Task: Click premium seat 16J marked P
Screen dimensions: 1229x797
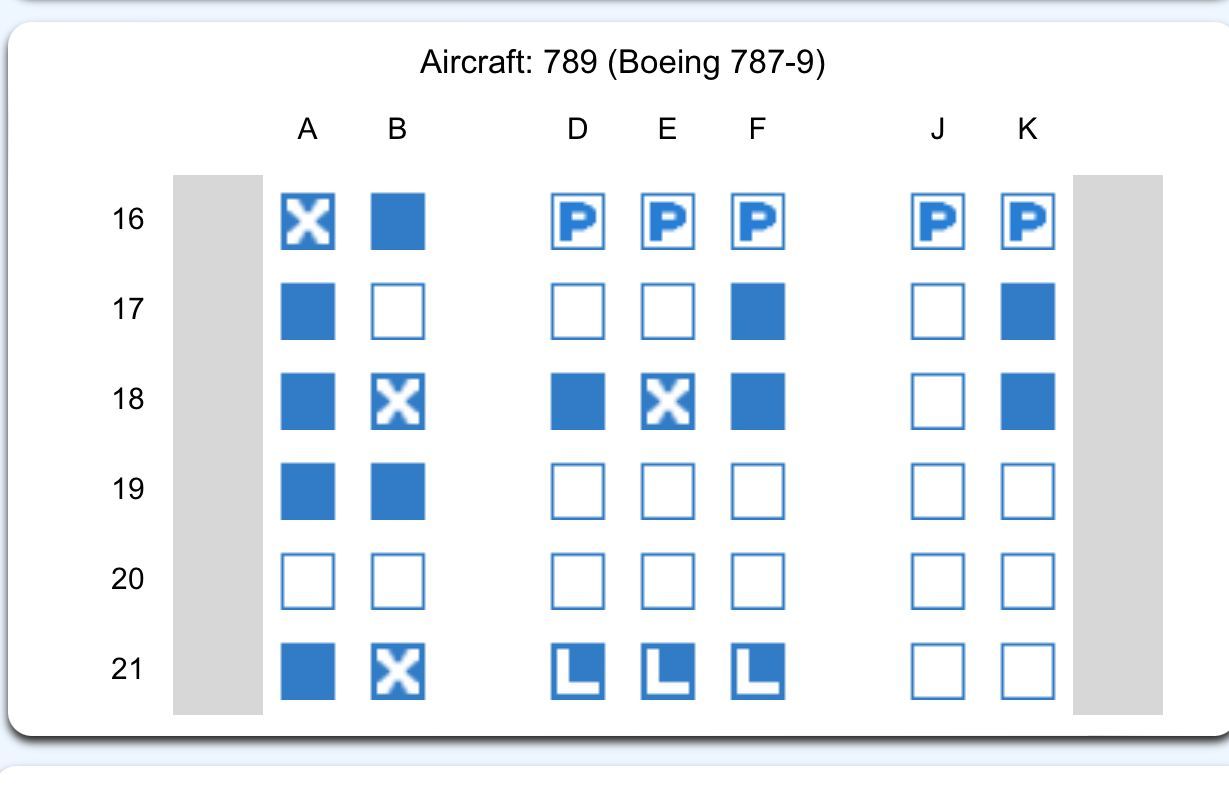Action: pyautogui.click(x=937, y=221)
